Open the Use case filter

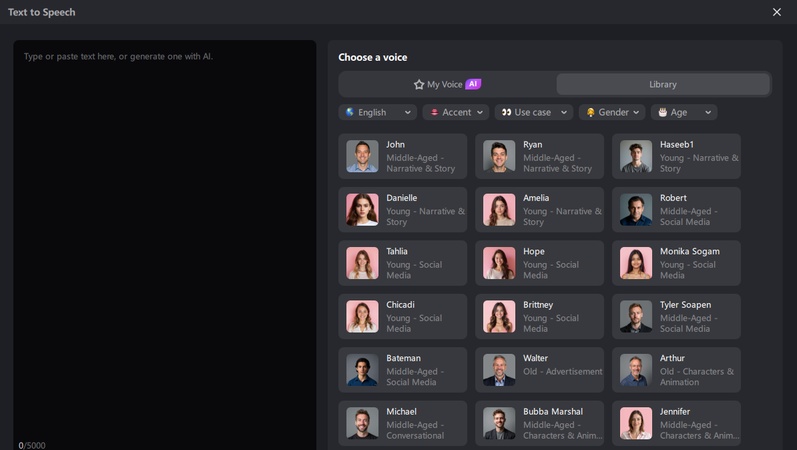coord(533,112)
